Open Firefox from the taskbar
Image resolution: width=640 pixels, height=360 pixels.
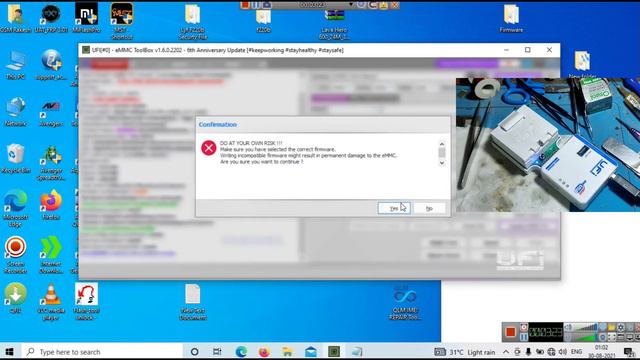coord(264,352)
